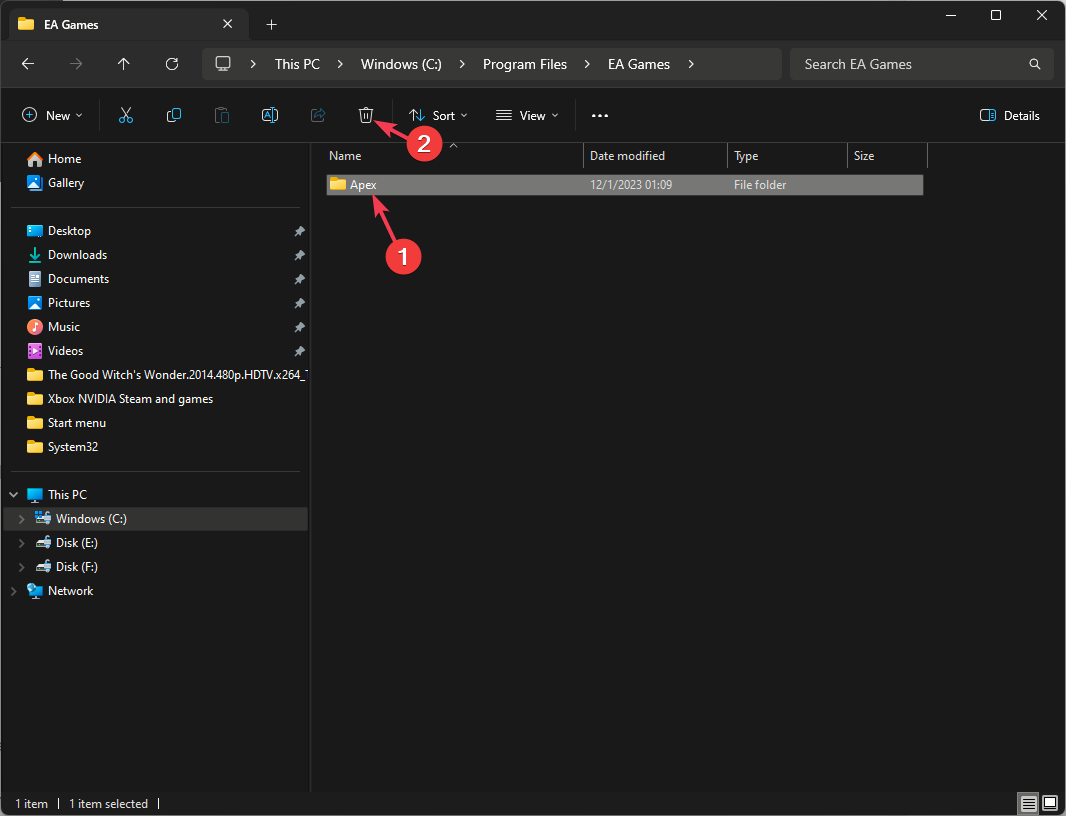Open Documents in the navigation pane
This screenshot has height=816, width=1066.
[x=78, y=279]
